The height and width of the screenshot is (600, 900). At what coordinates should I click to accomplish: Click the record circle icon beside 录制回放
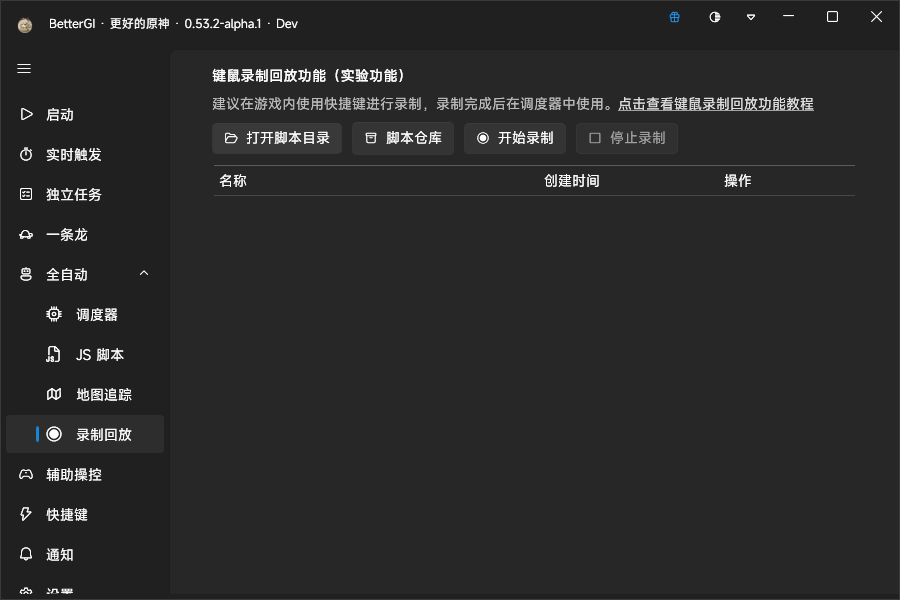54,434
